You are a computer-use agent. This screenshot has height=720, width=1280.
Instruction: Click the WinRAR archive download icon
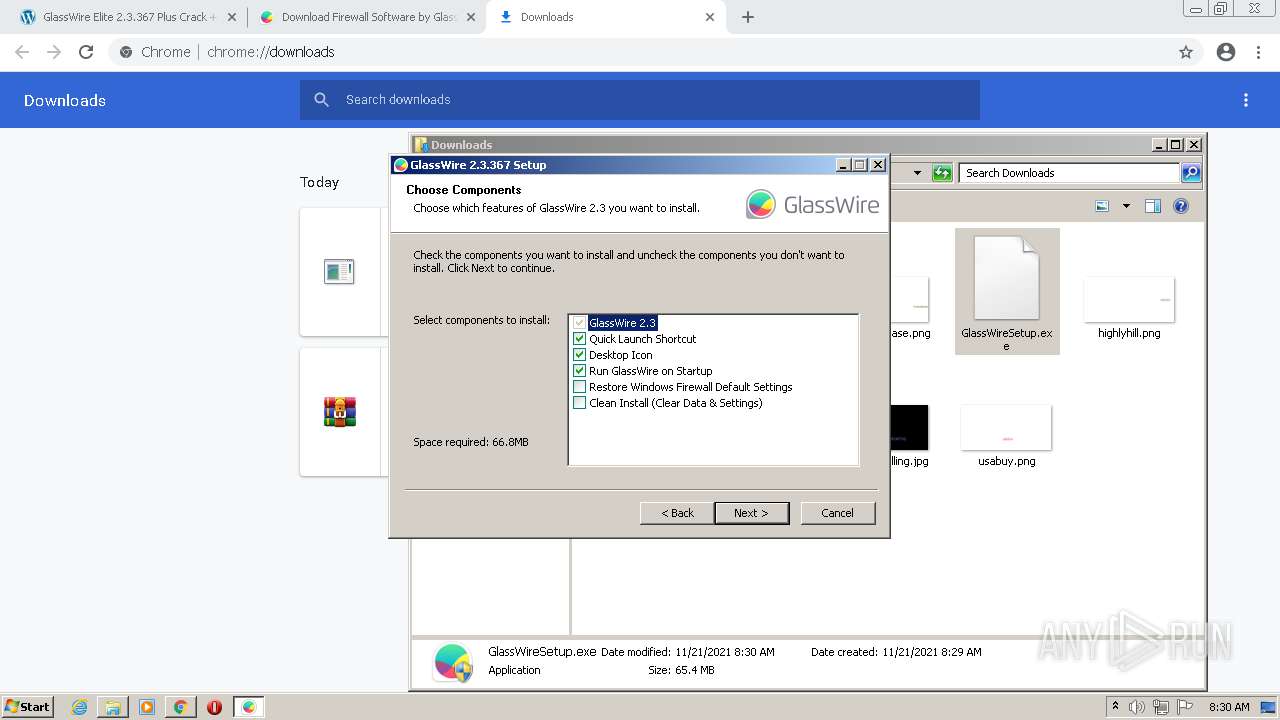[x=340, y=411]
